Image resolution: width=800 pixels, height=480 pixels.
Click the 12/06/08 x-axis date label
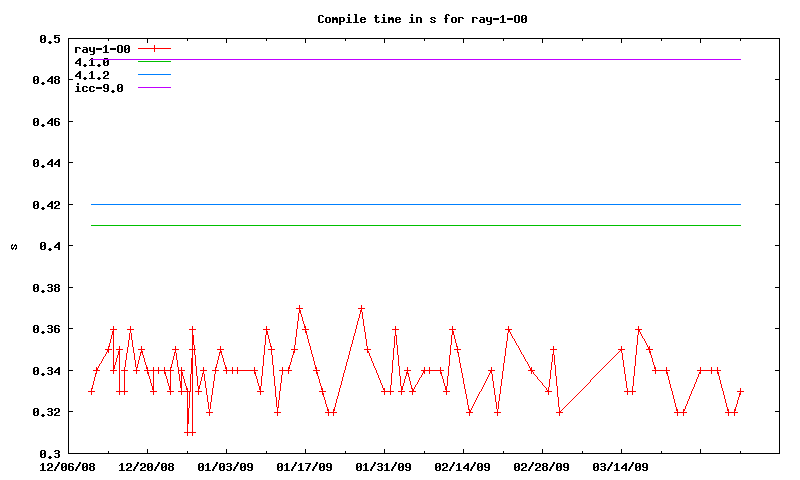[67, 467]
